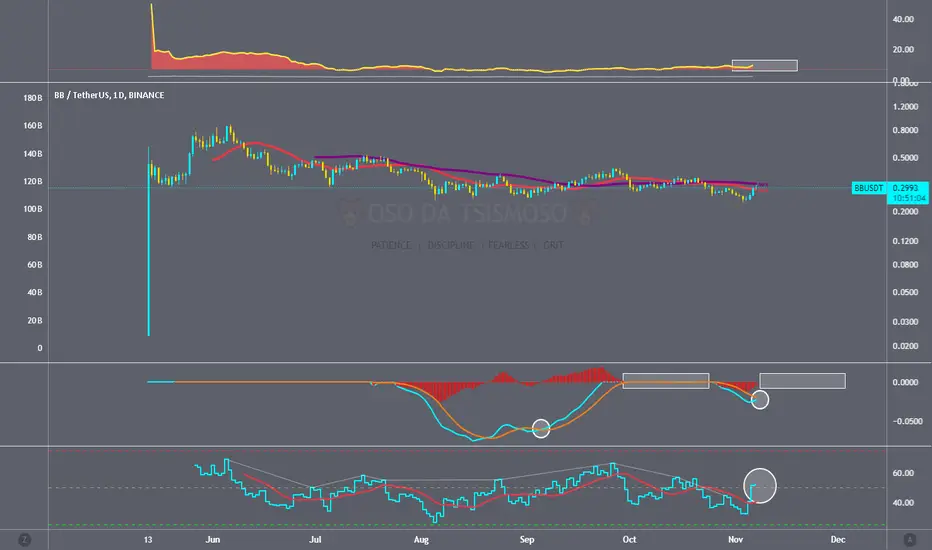Click the 20.00 label on the top indicator scale
Viewport: 932px width, 550px height.
tap(903, 49)
